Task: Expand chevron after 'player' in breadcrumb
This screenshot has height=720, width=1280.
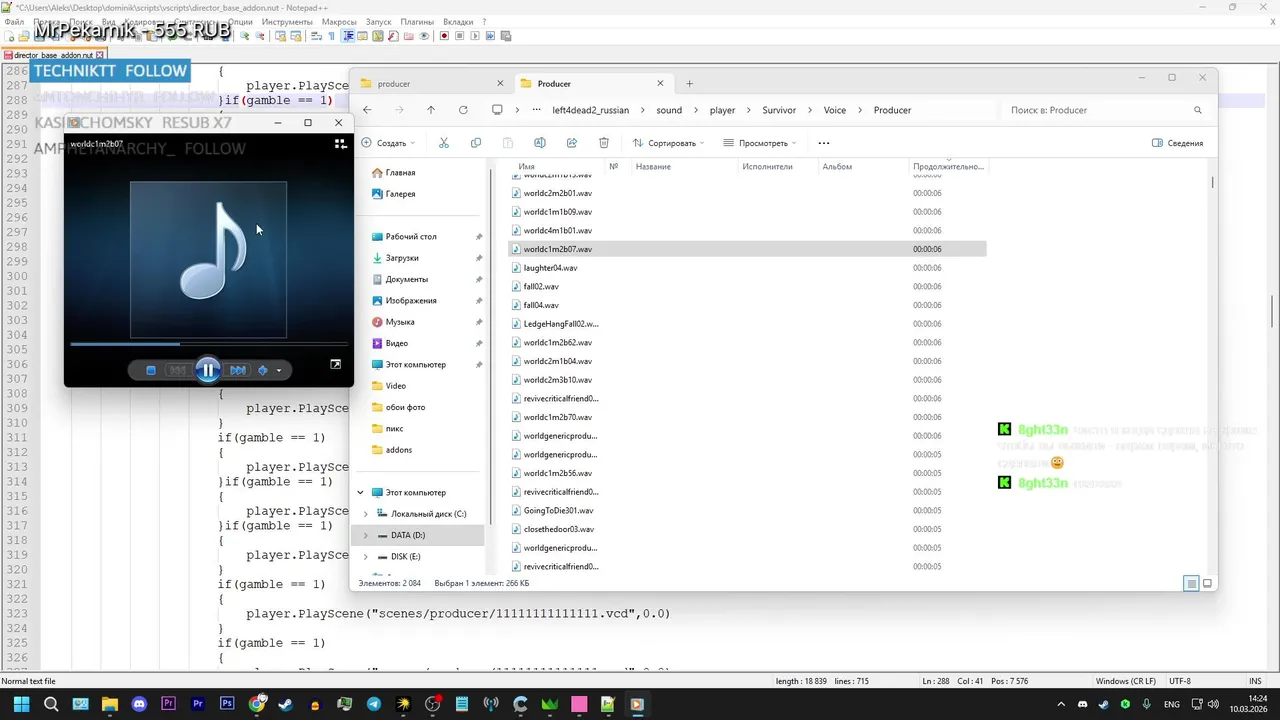Action: pos(748,110)
